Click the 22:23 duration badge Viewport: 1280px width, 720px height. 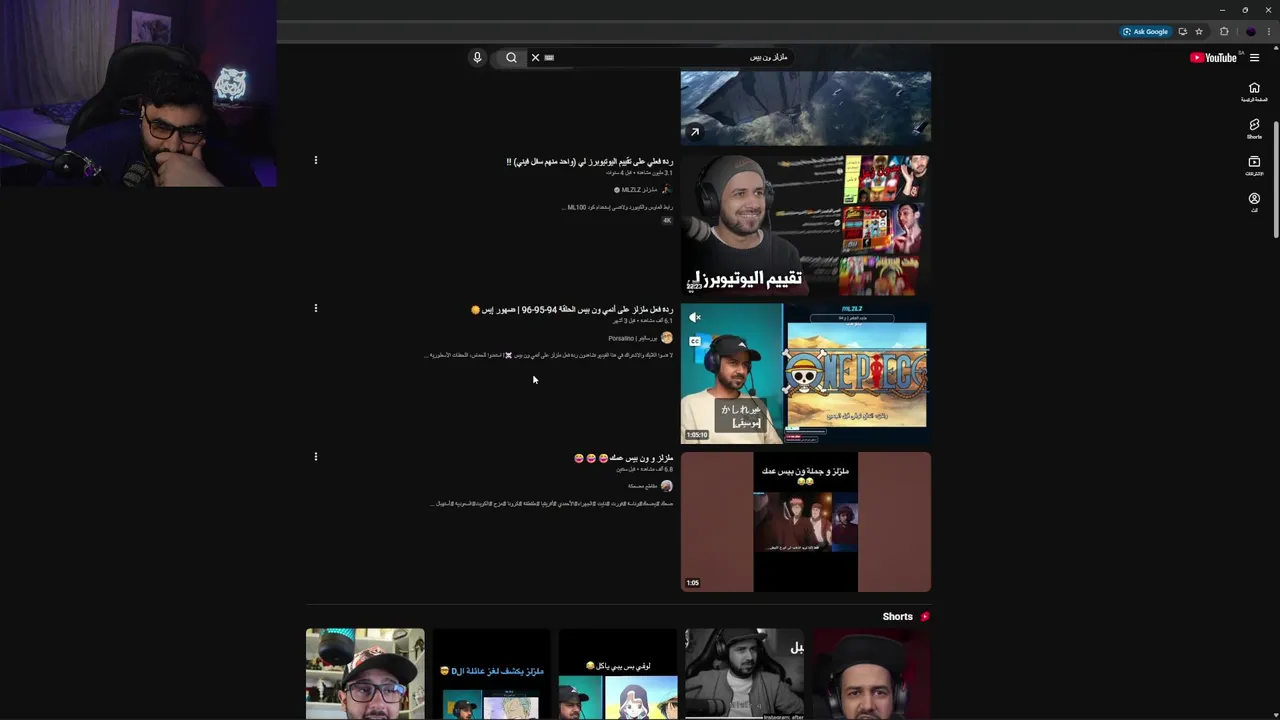(x=694, y=287)
